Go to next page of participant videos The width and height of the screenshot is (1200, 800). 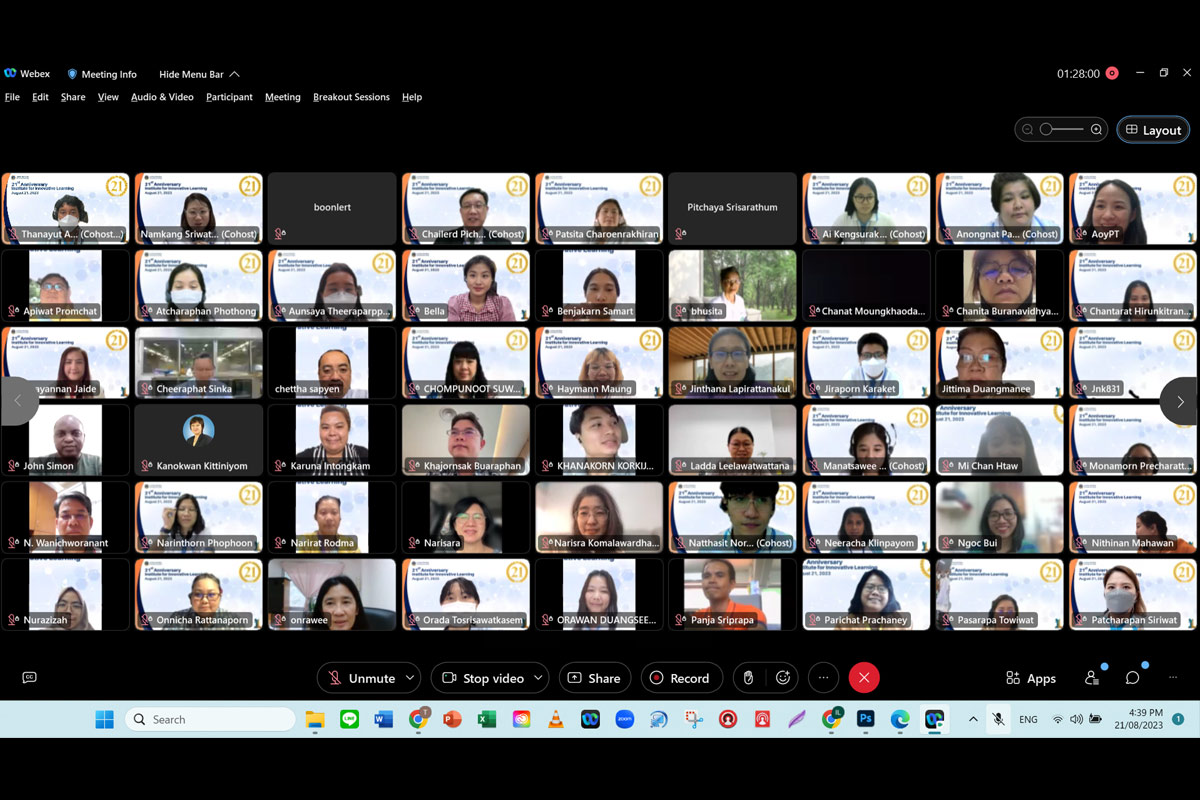(1180, 402)
